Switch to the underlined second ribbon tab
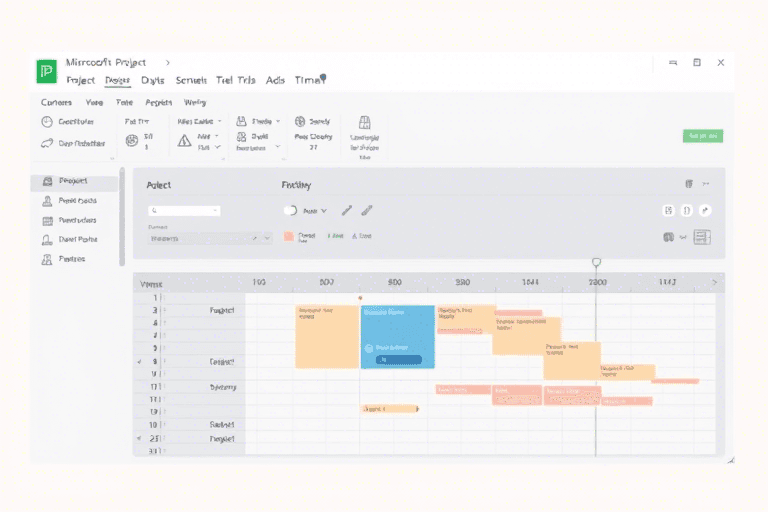The height and width of the screenshot is (512, 768). (117, 80)
